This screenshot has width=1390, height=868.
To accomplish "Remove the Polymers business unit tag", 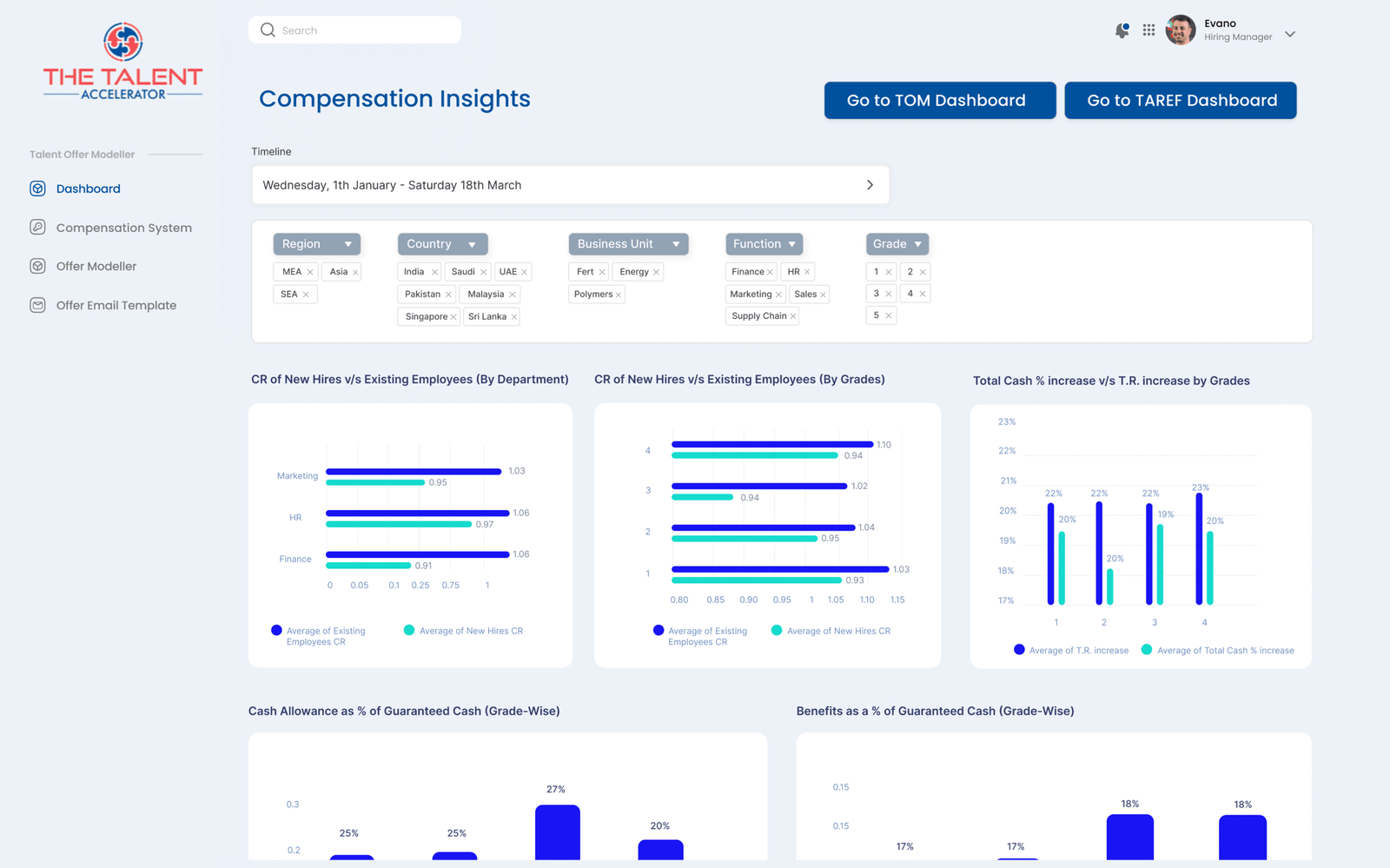I will pos(619,295).
